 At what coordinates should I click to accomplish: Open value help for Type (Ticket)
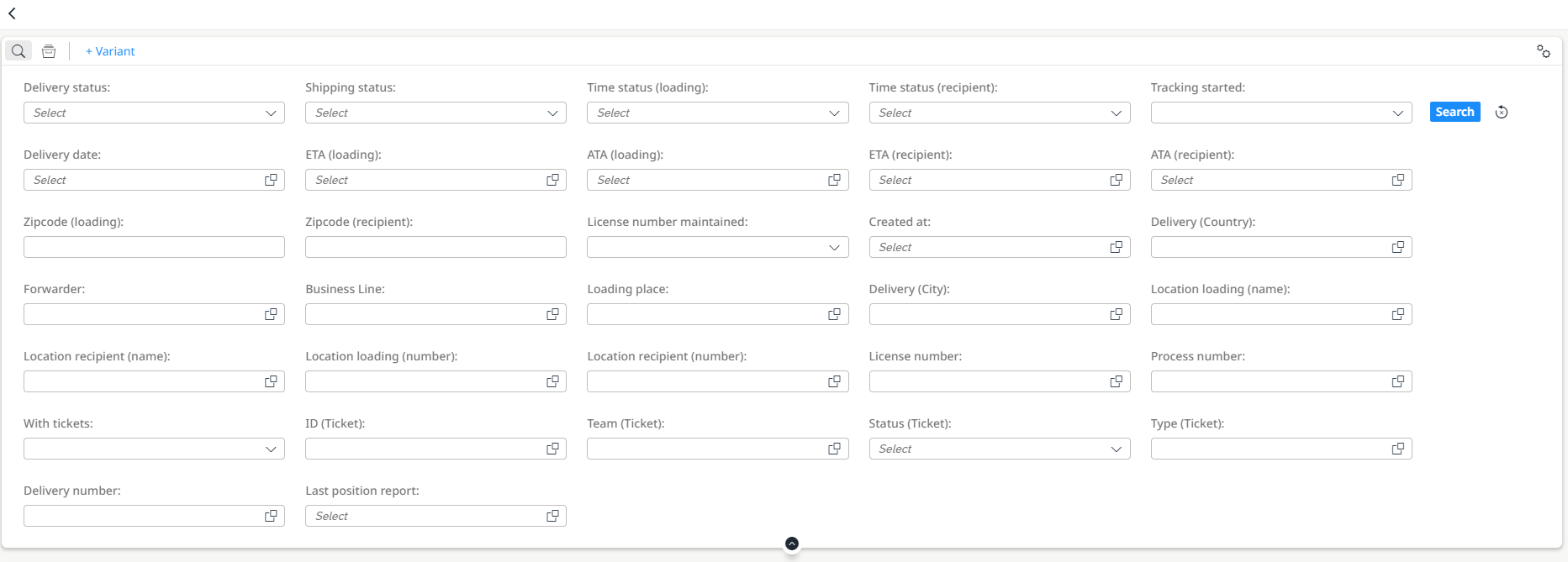1398,449
